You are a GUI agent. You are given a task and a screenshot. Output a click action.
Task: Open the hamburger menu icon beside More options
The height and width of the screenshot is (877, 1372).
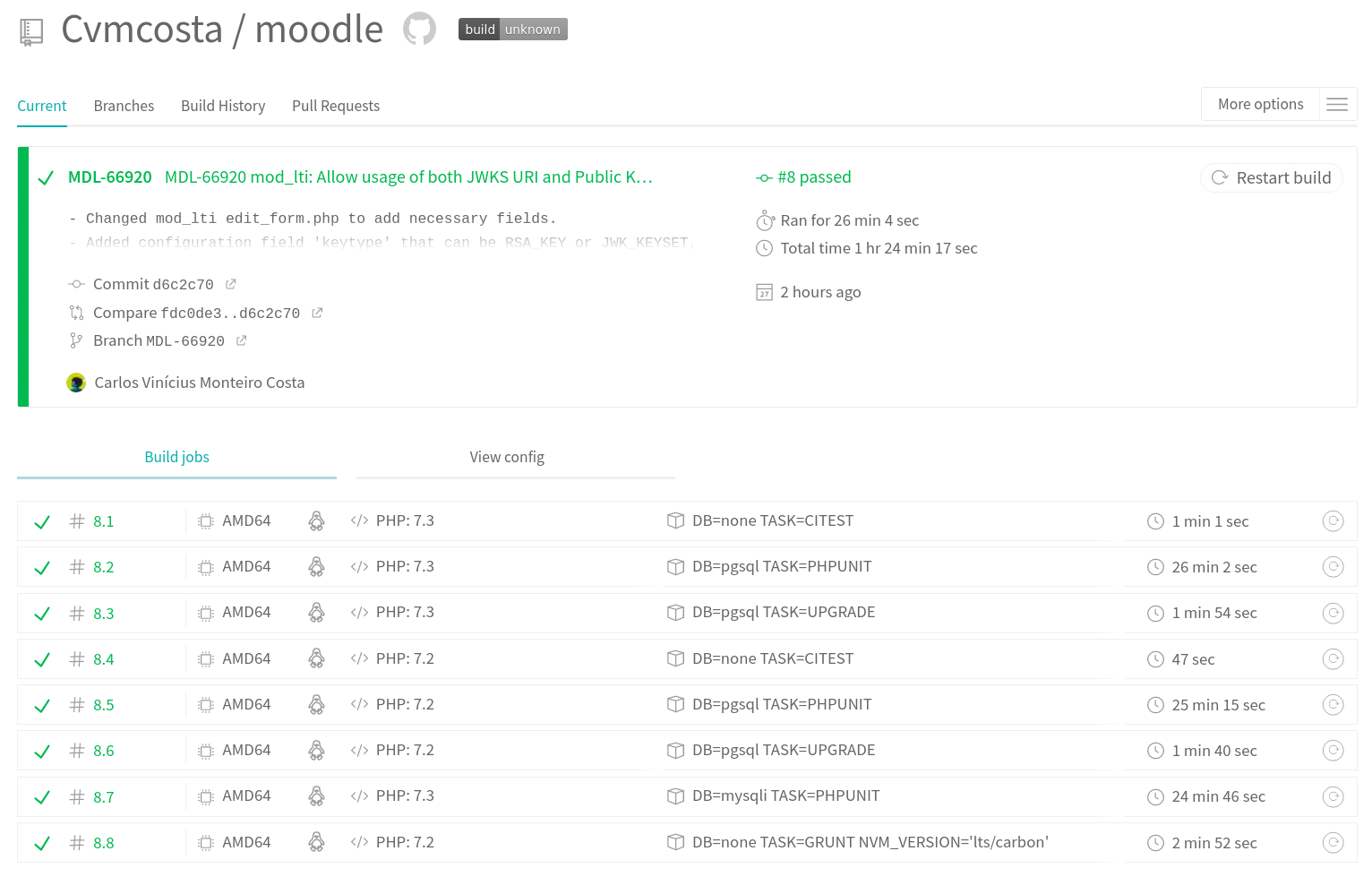click(1337, 104)
